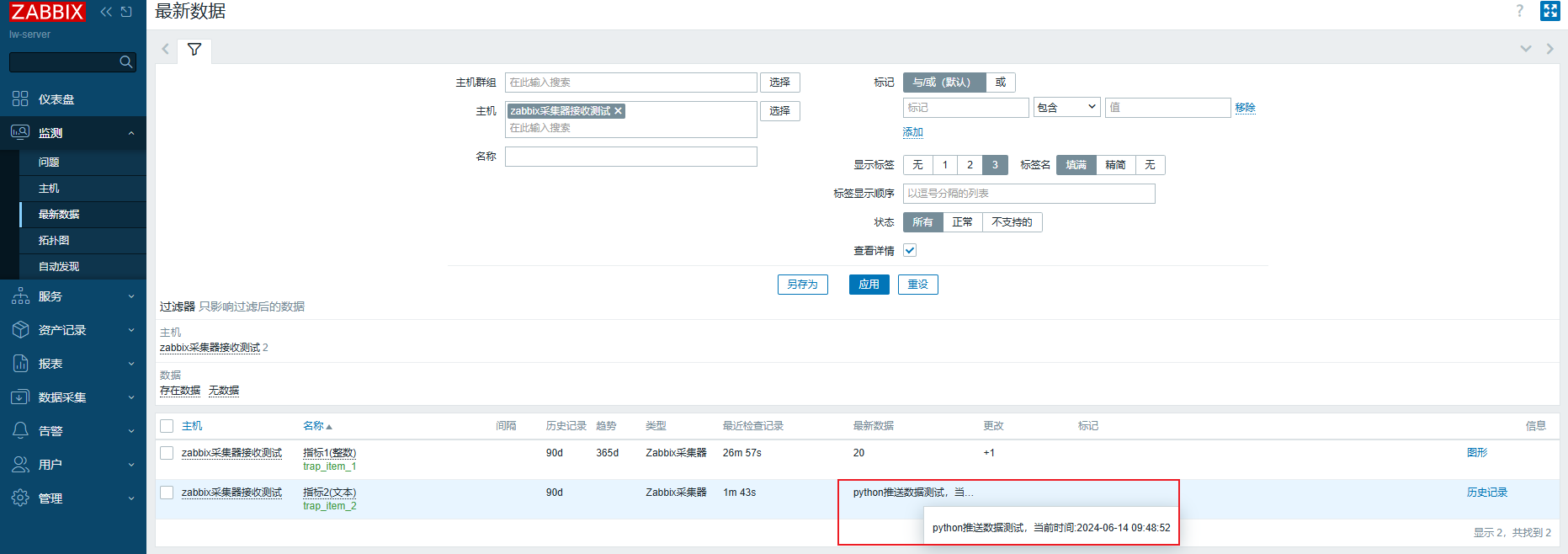Click the 重设 reset button

click(918, 285)
